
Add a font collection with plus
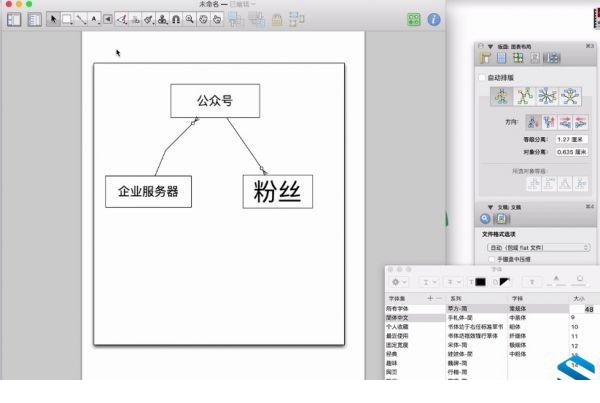coord(430,298)
